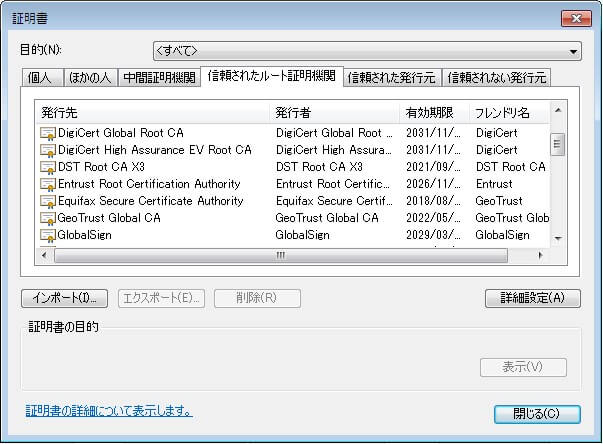Click certificate icon beside DST Root CA X3
603x444 pixels.
[48, 167]
